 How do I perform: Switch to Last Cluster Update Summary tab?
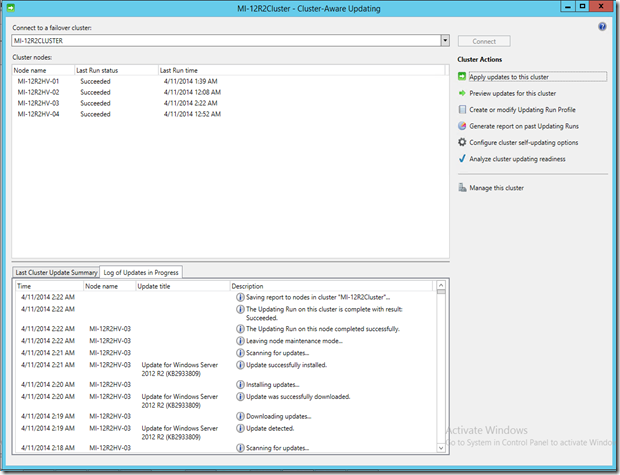tap(56, 272)
